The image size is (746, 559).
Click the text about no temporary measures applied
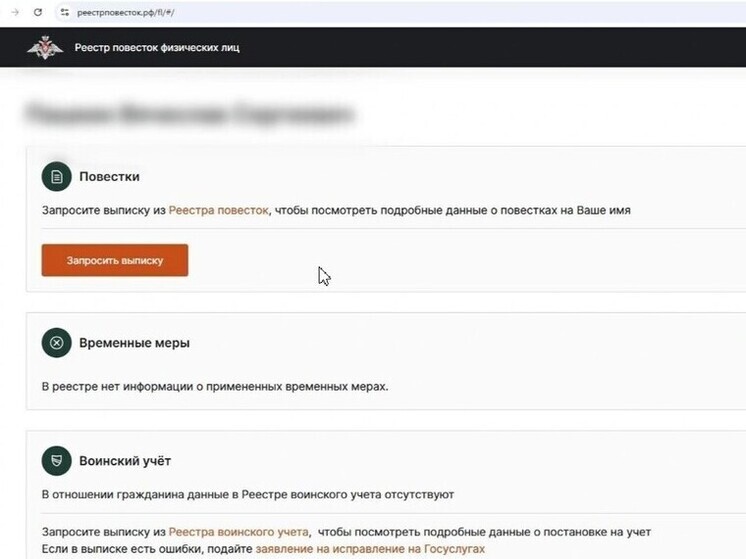click(x=214, y=386)
